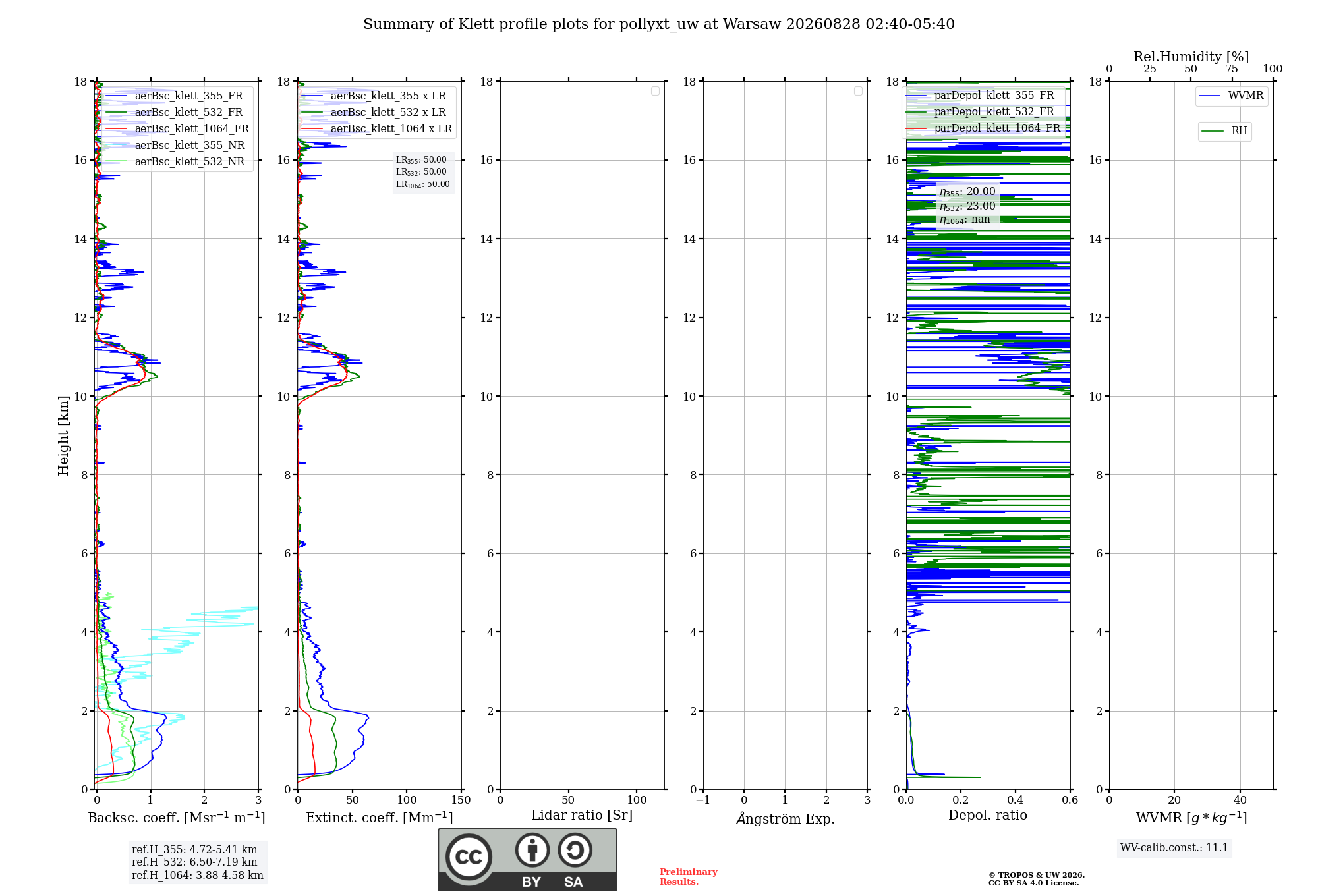
Task: Click the ref.H_355: 4.72-5.41 km text
Action: click(194, 850)
